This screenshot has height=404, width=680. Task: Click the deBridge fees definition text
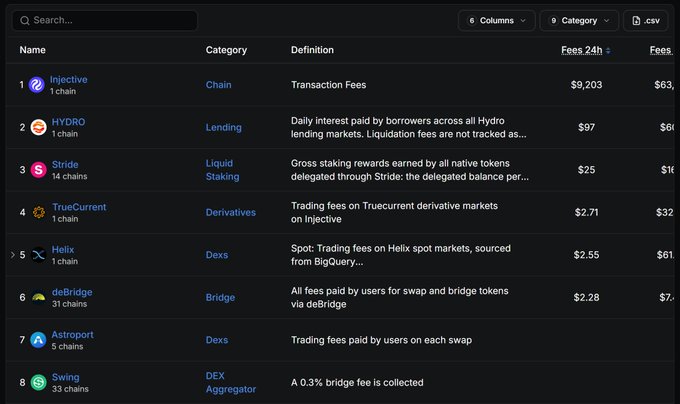tap(399, 297)
